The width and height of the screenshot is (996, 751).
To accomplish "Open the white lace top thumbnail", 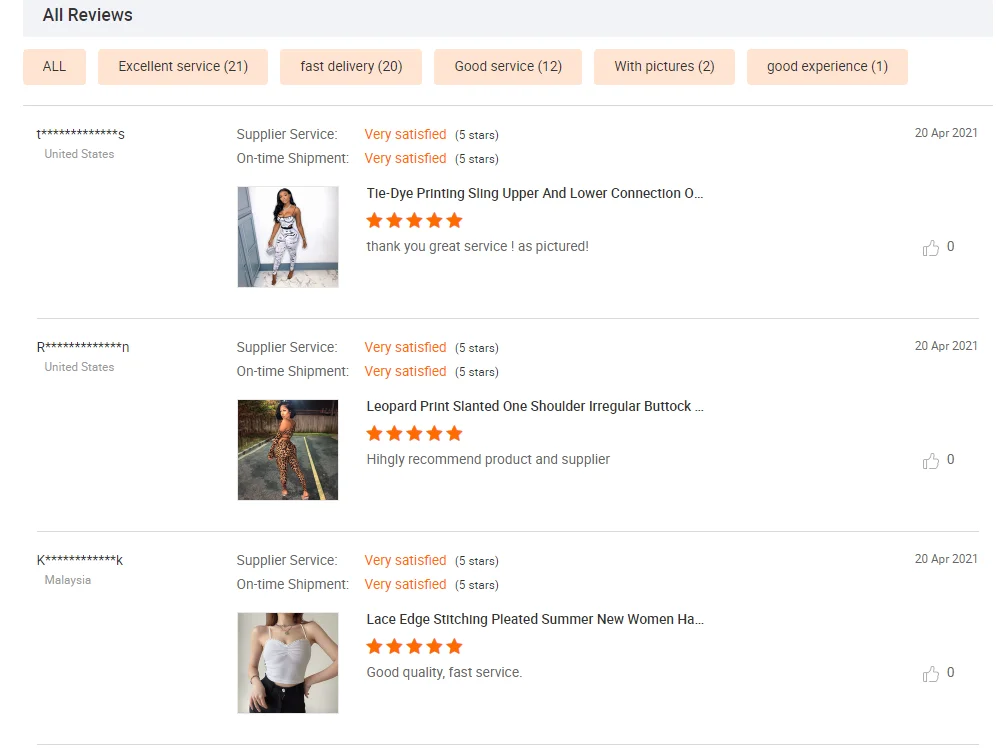I will (x=288, y=663).
